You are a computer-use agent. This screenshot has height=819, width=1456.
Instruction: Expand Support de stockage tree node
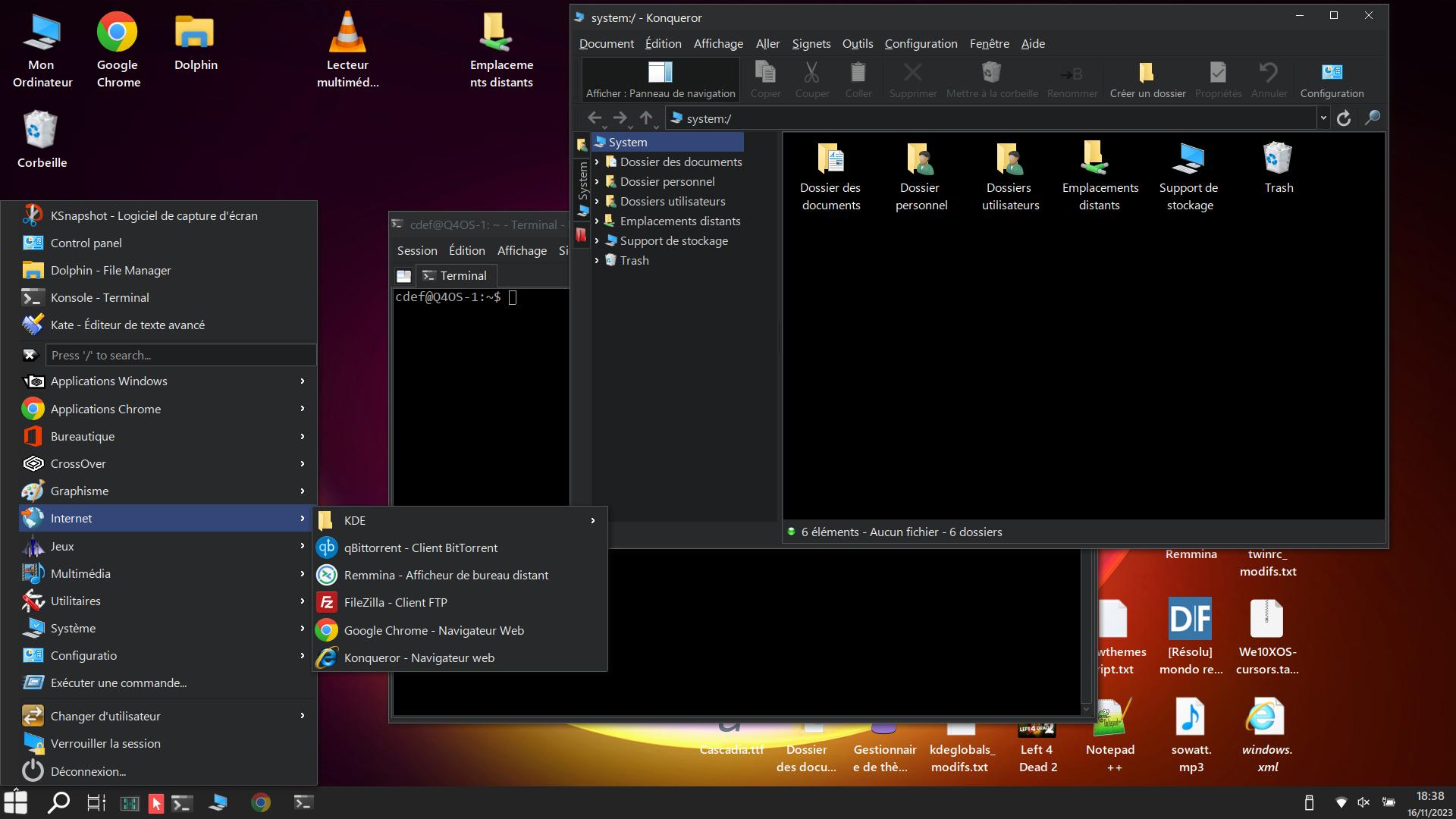tap(597, 240)
